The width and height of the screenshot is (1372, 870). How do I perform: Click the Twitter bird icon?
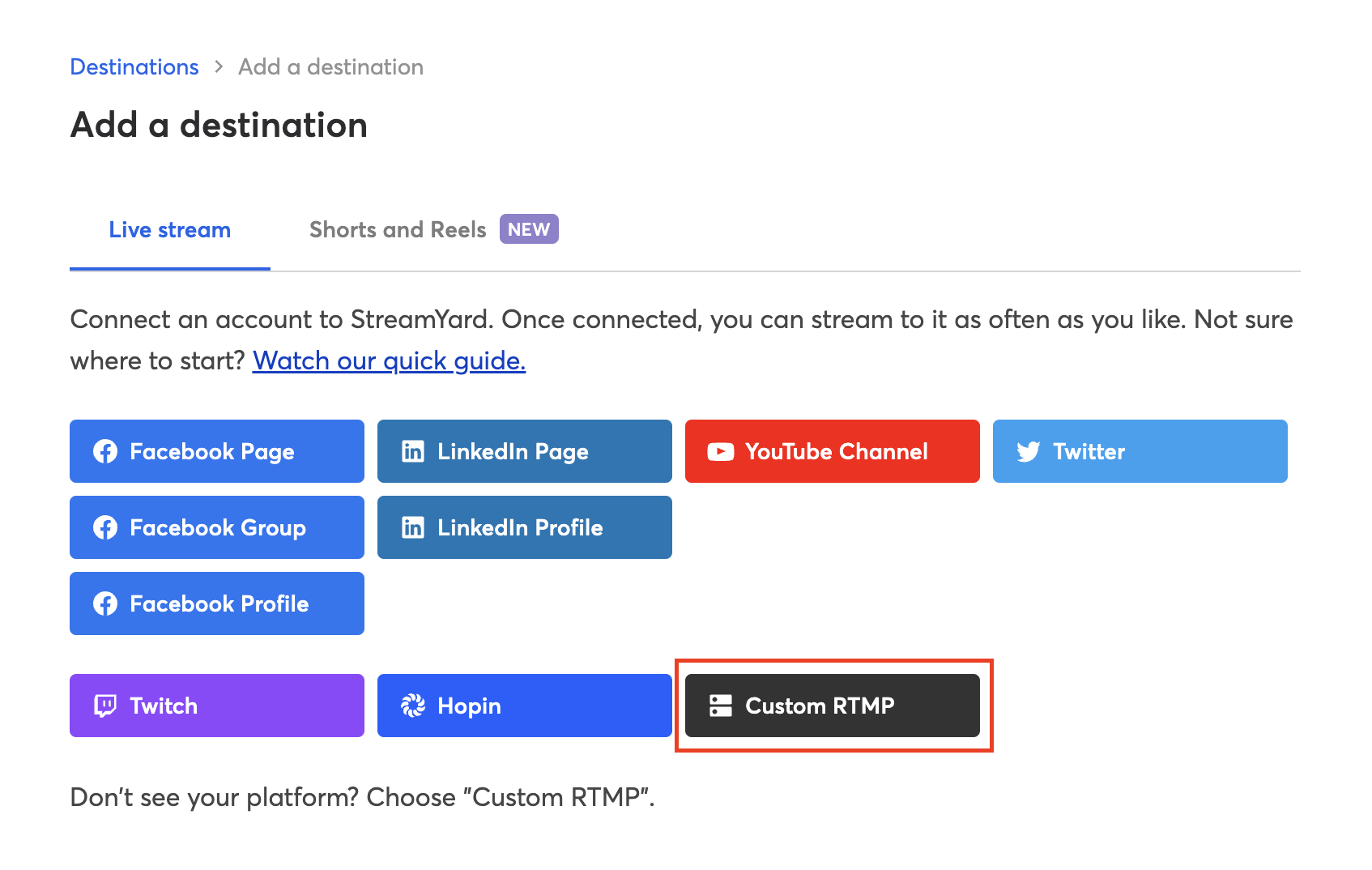1029,452
